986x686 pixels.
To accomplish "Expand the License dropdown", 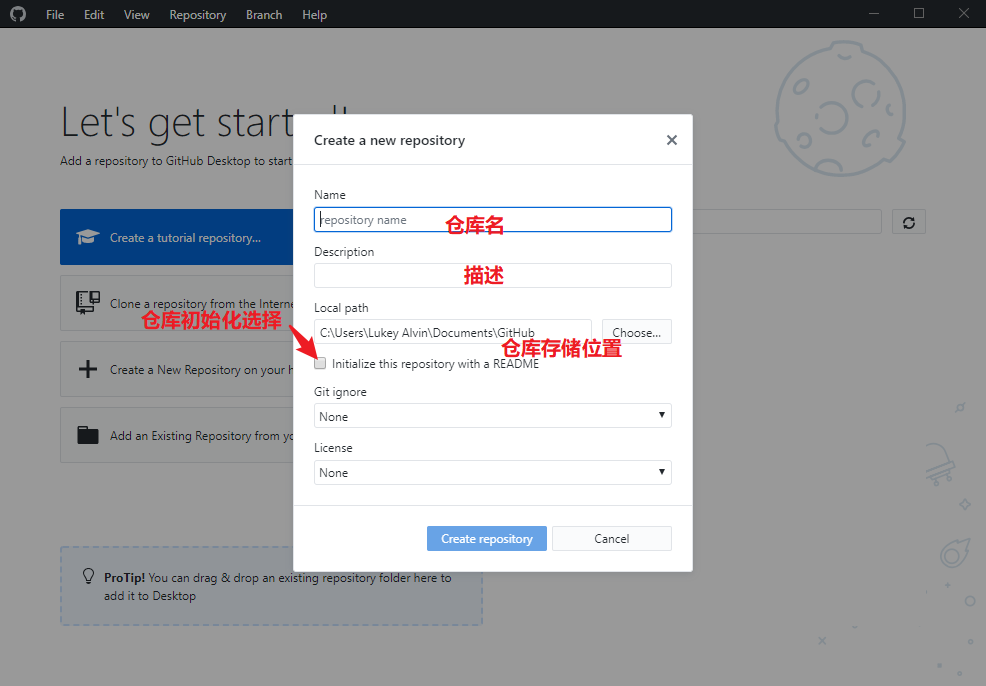I will coord(492,472).
